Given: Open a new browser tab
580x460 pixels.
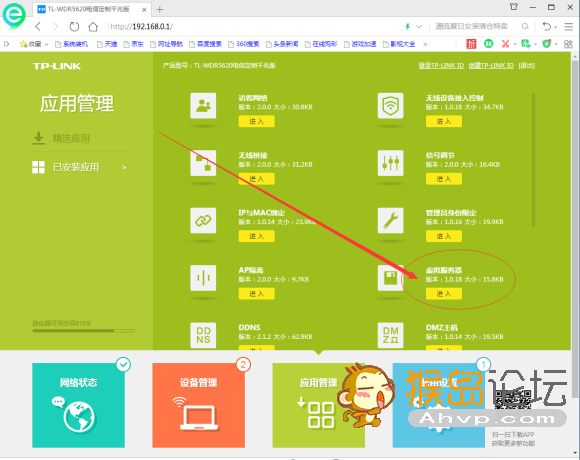Looking at the screenshot, I should 160,9.
